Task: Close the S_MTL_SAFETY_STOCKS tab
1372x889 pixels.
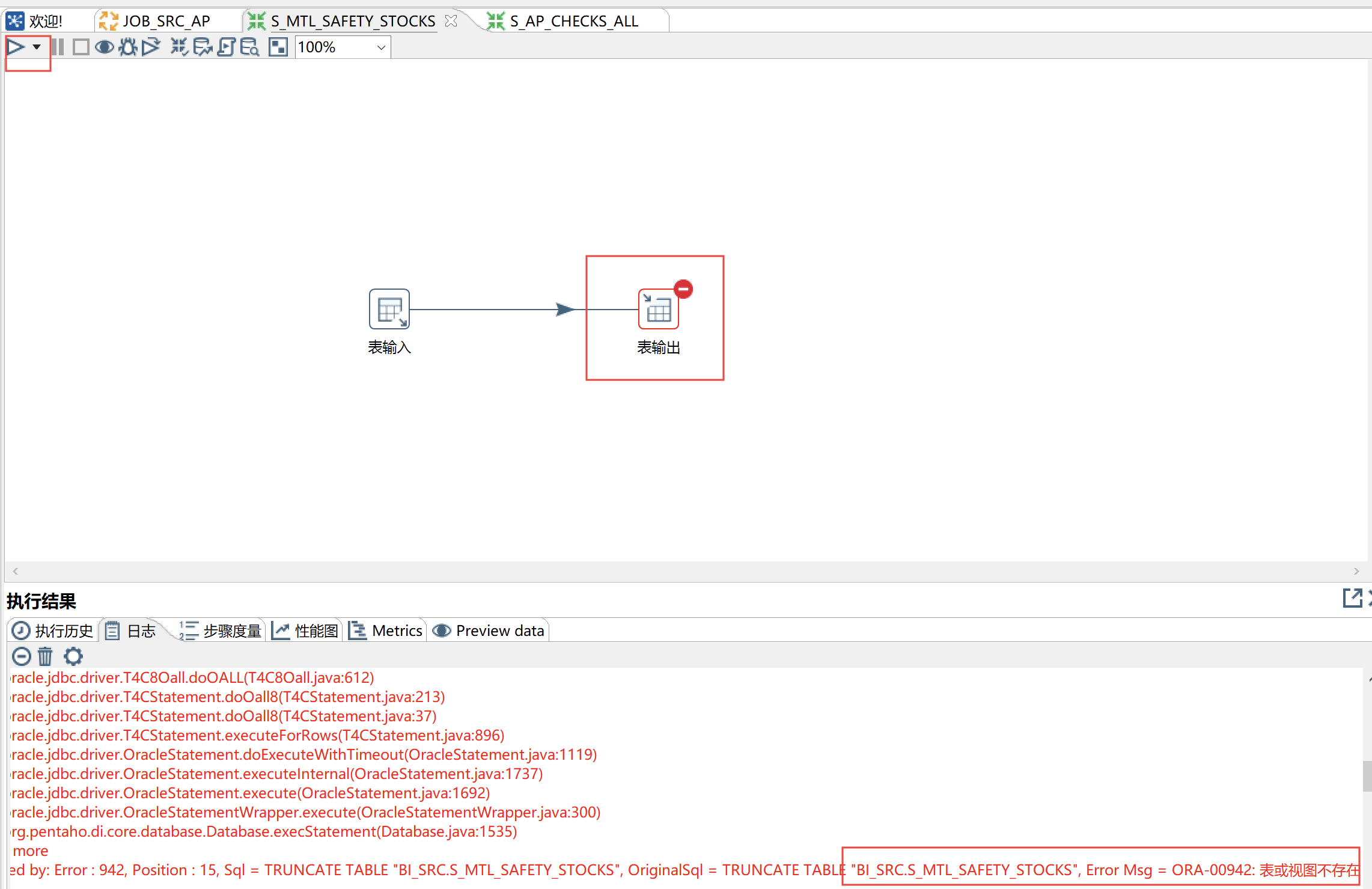Action: point(451,21)
